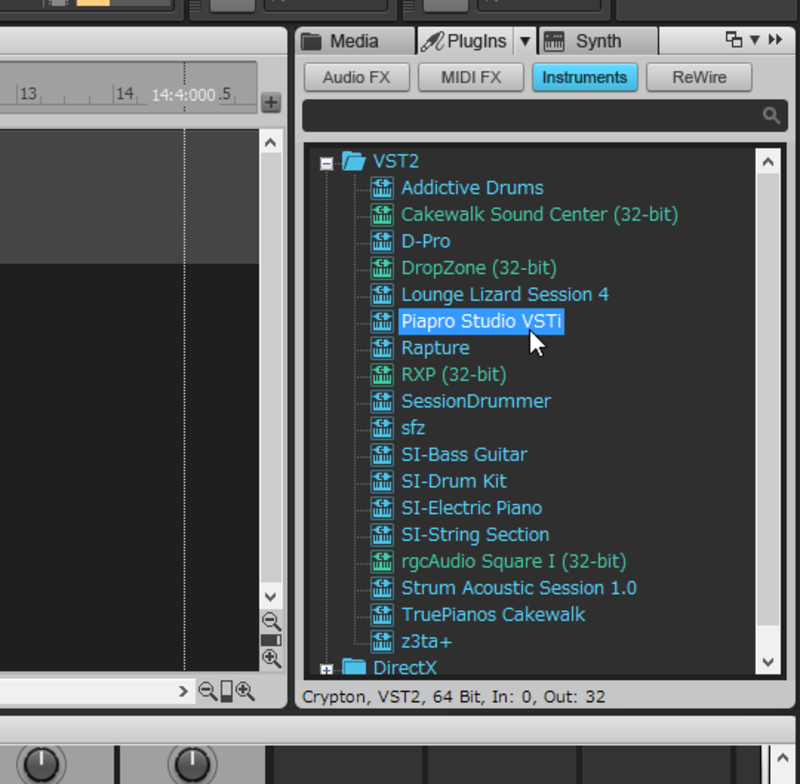The width and height of the screenshot is (800, 784).
Task: Click the sfz instrument icon
Action: coord(382,427)
